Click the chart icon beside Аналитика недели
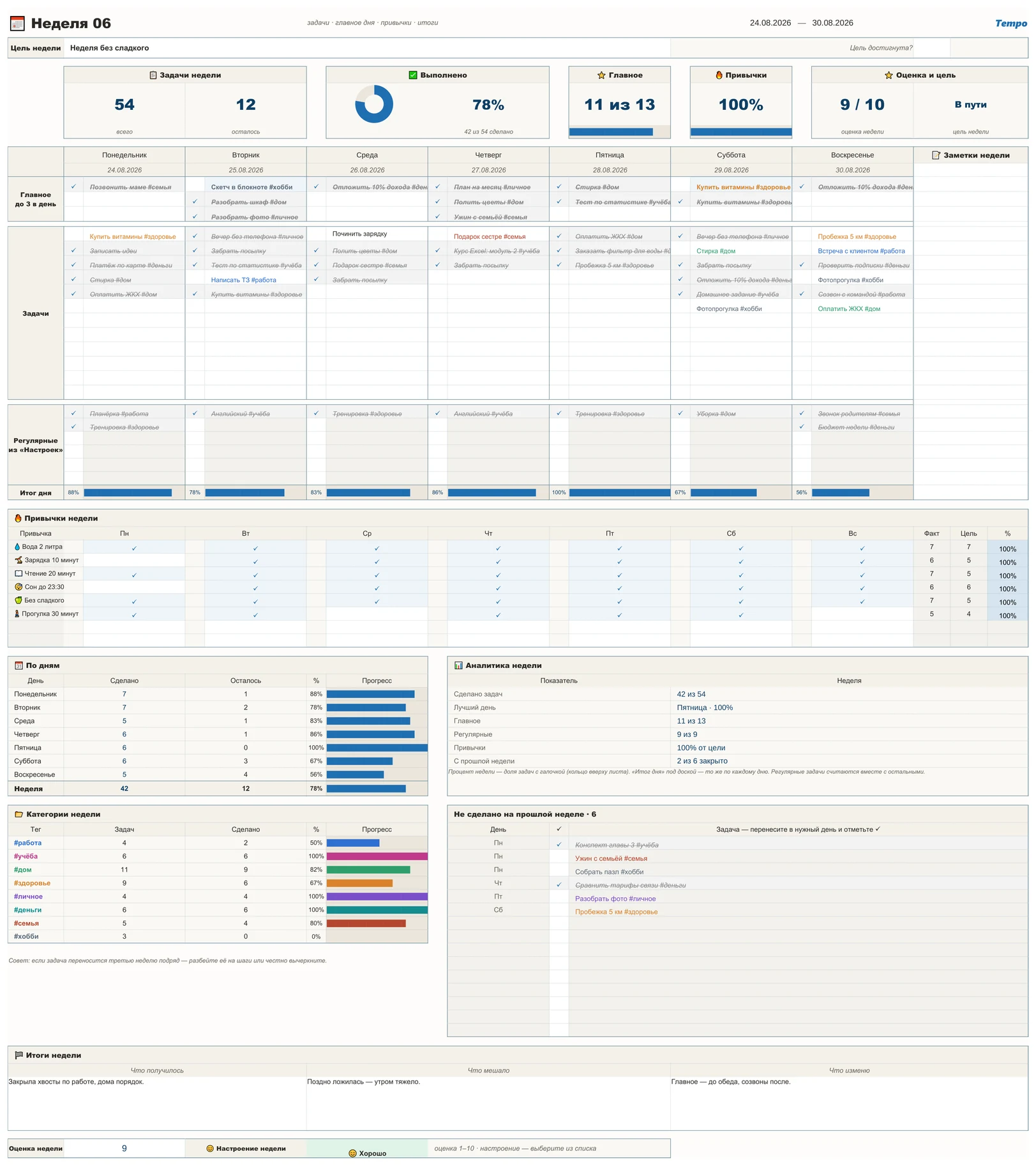Screen dimensions: 1036x1166 tap(458, 665)
